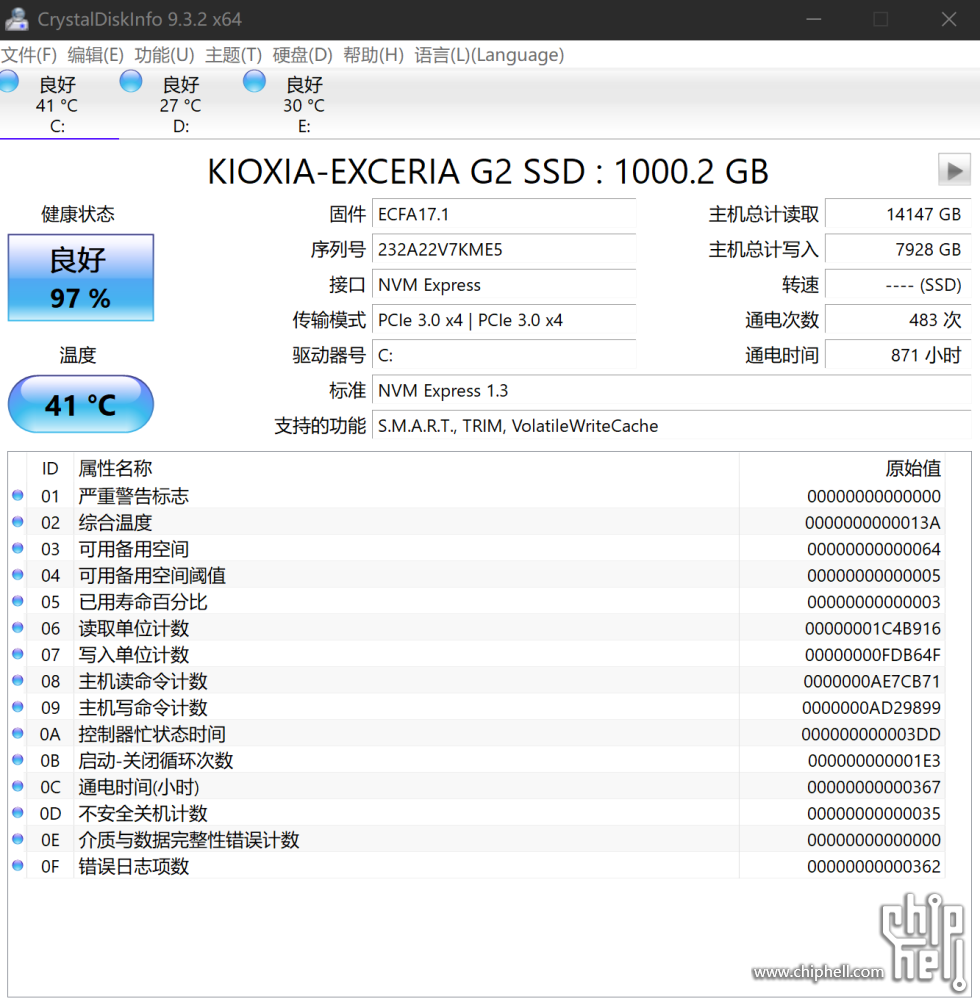This screenshot has width=980, height=1007.
Task: Open the 帮助(H) menu
Action: [x=374, y=55]
